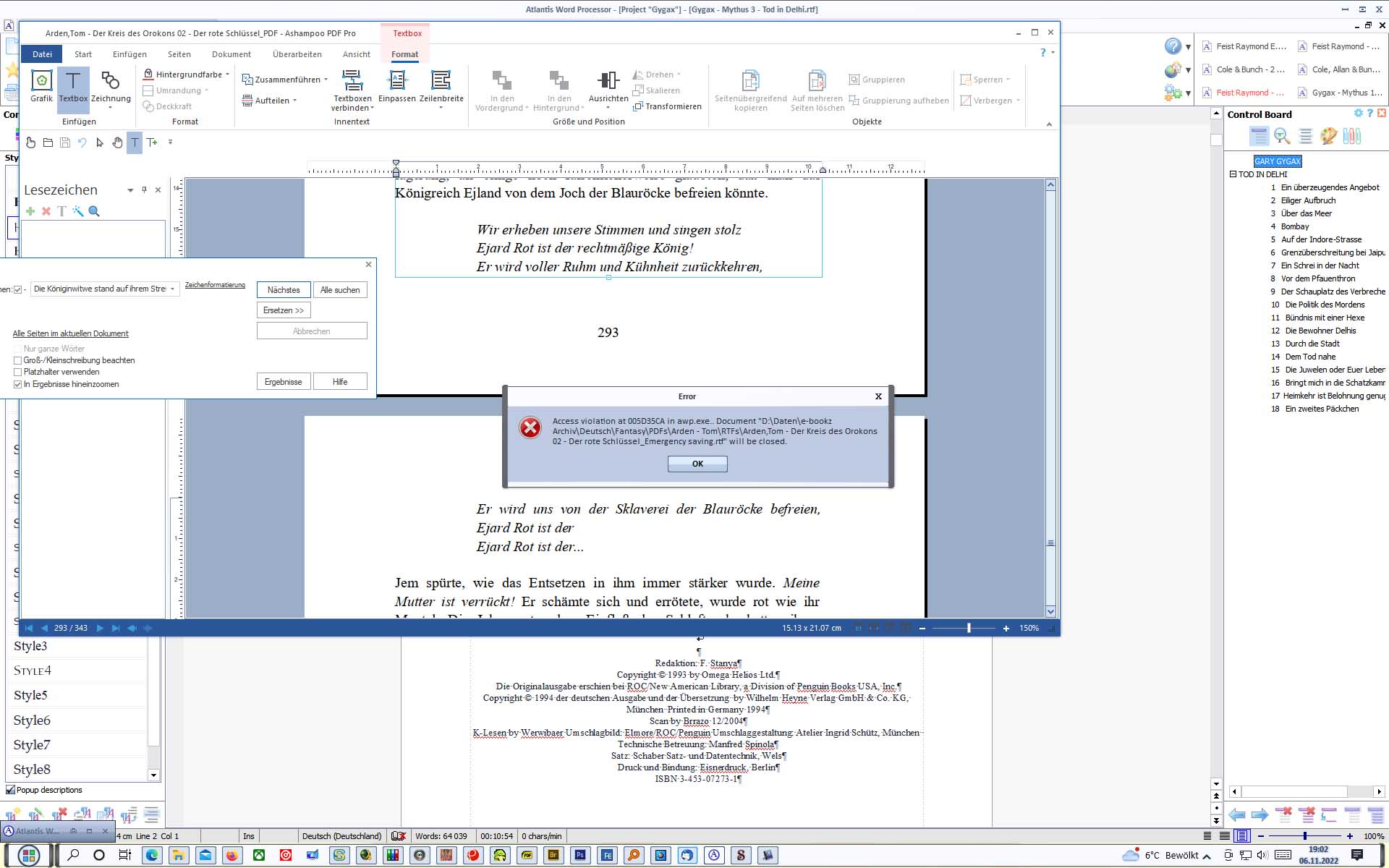Uncheck In Ergebnisse hineinzoomen
The image size is (1389, 868).
point(18,384)
